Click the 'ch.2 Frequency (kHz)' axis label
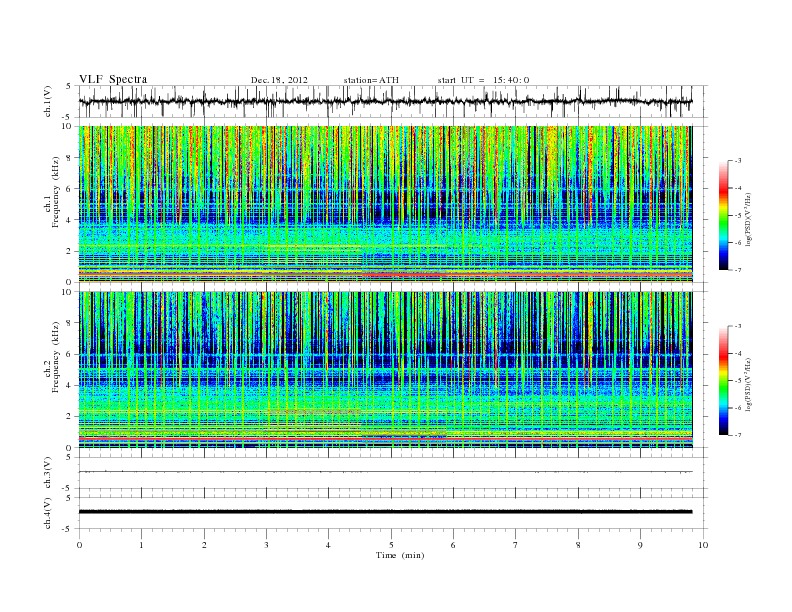This screenshot has width=792, height=612. point(52,358)
